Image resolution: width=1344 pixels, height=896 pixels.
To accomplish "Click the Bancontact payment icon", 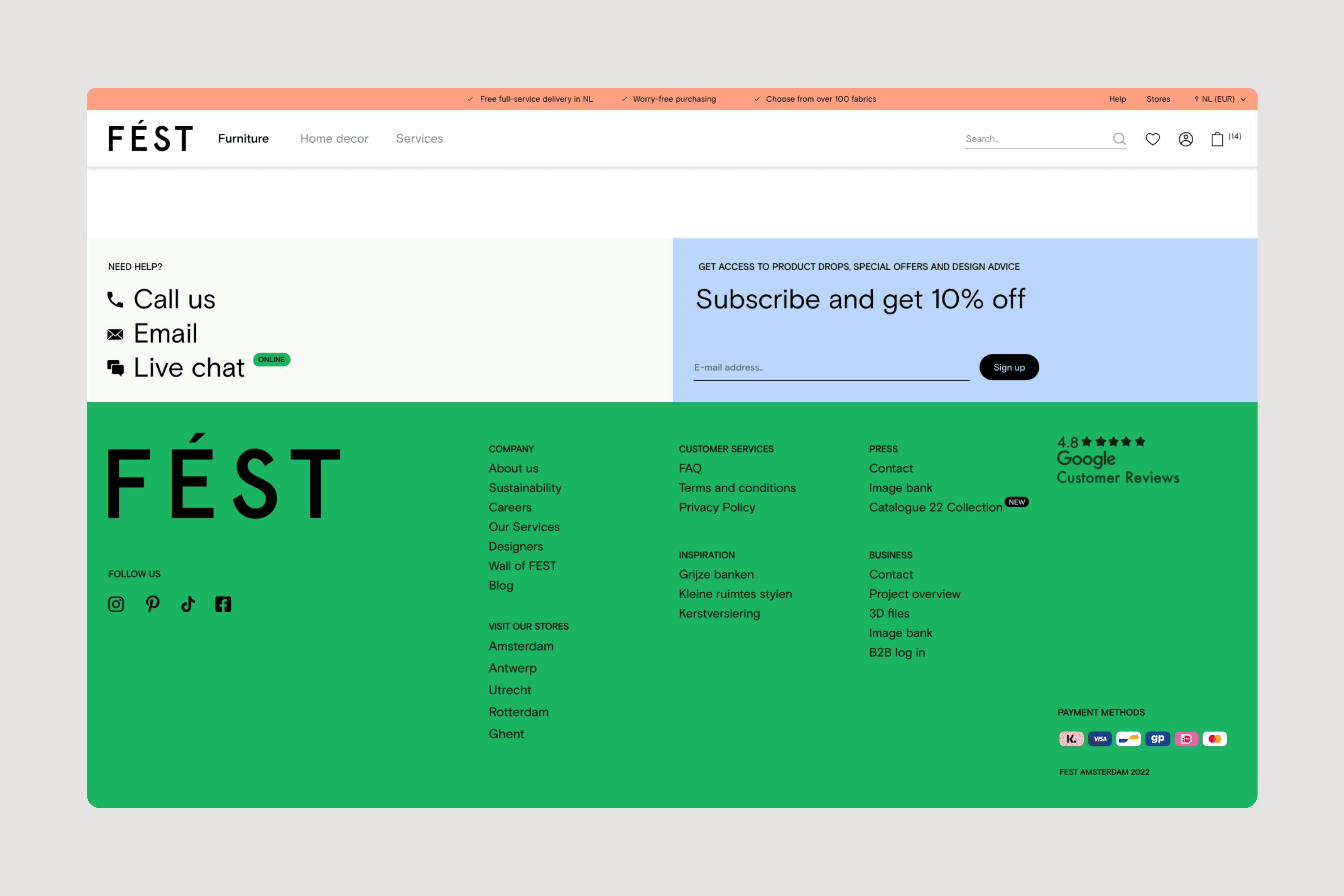I will [x=1129, y=739].
